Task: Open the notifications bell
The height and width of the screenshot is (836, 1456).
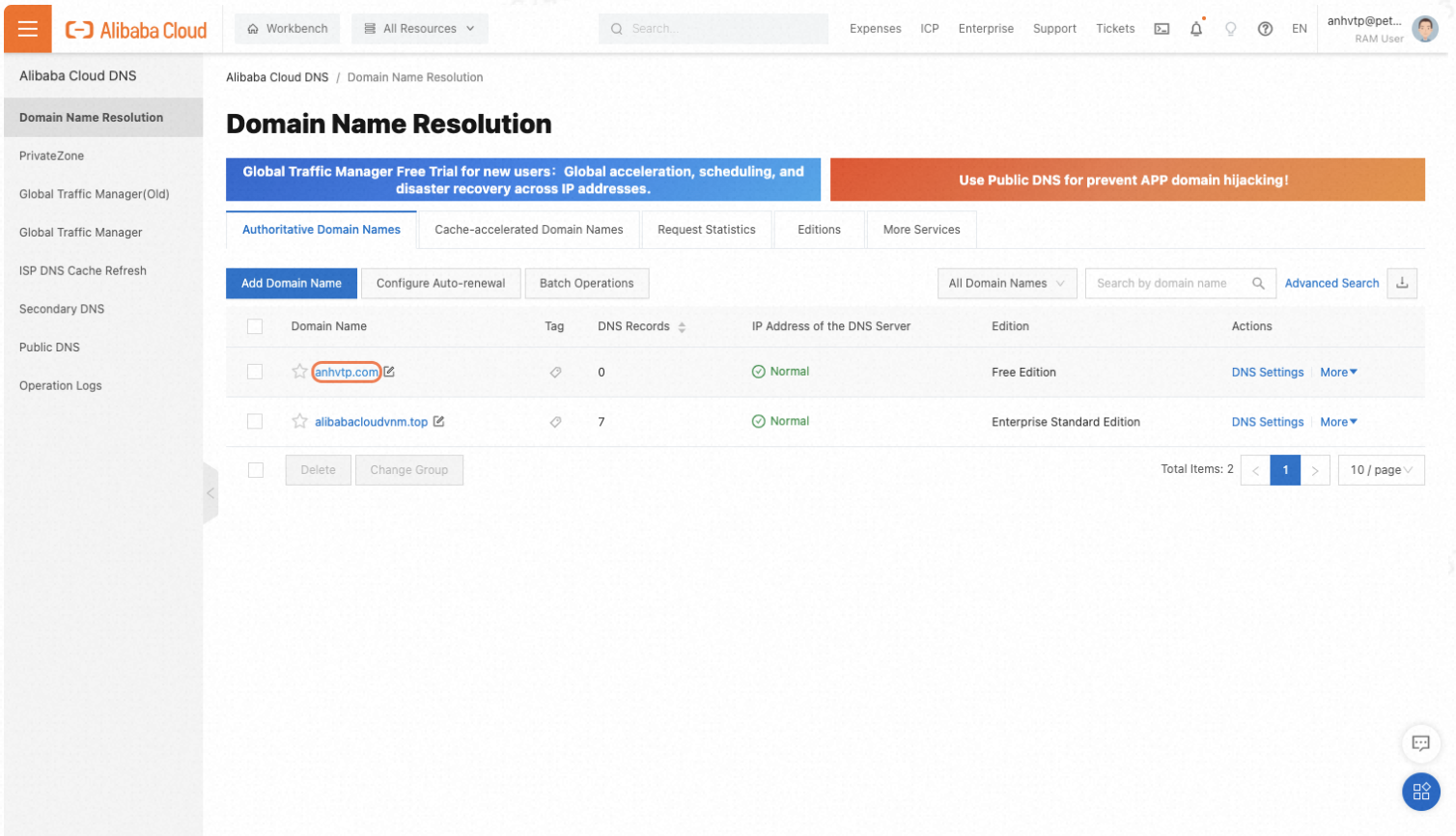Action: pyautogui.click(x=1196, y=29)
